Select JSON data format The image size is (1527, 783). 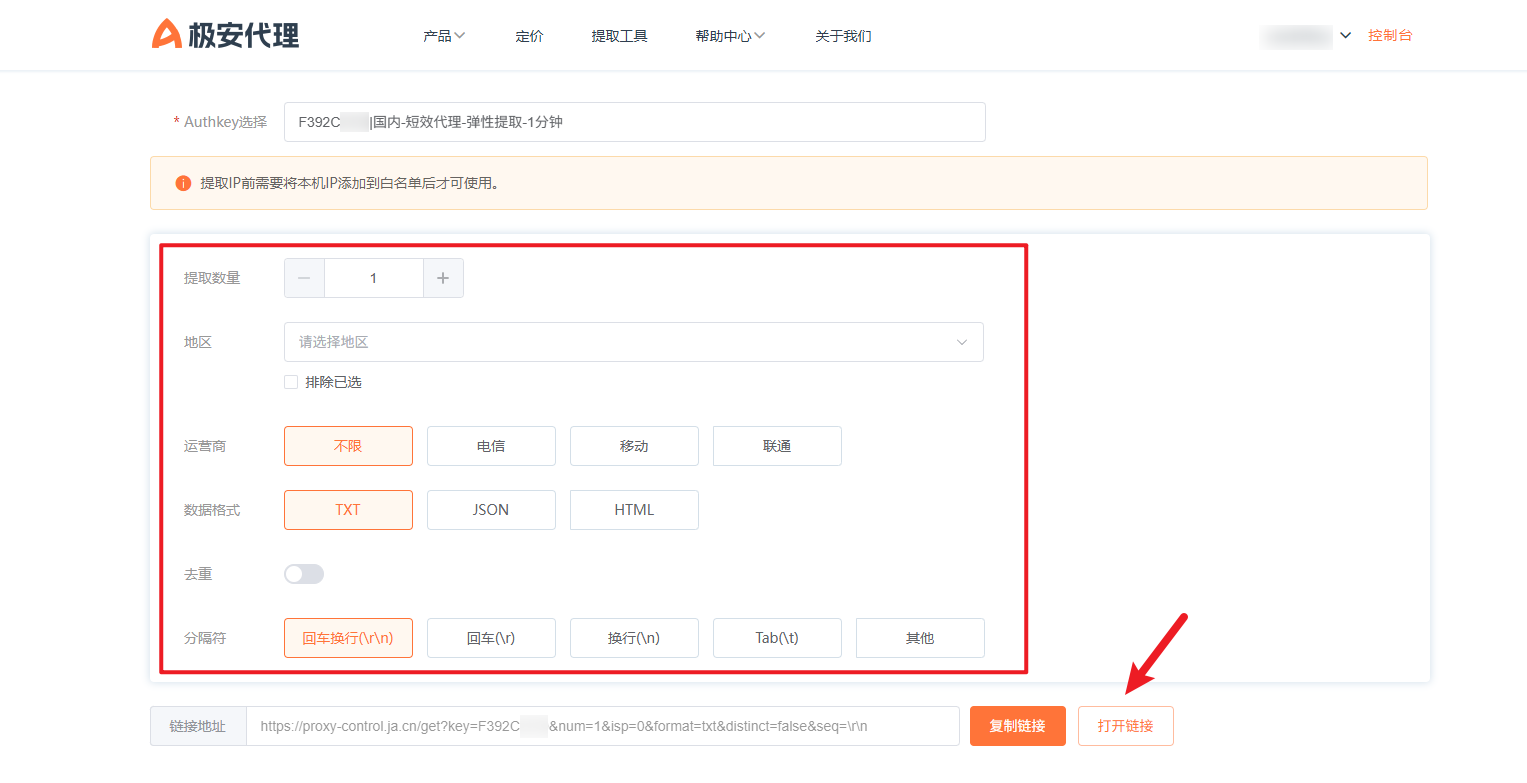[x=491, y=510]
